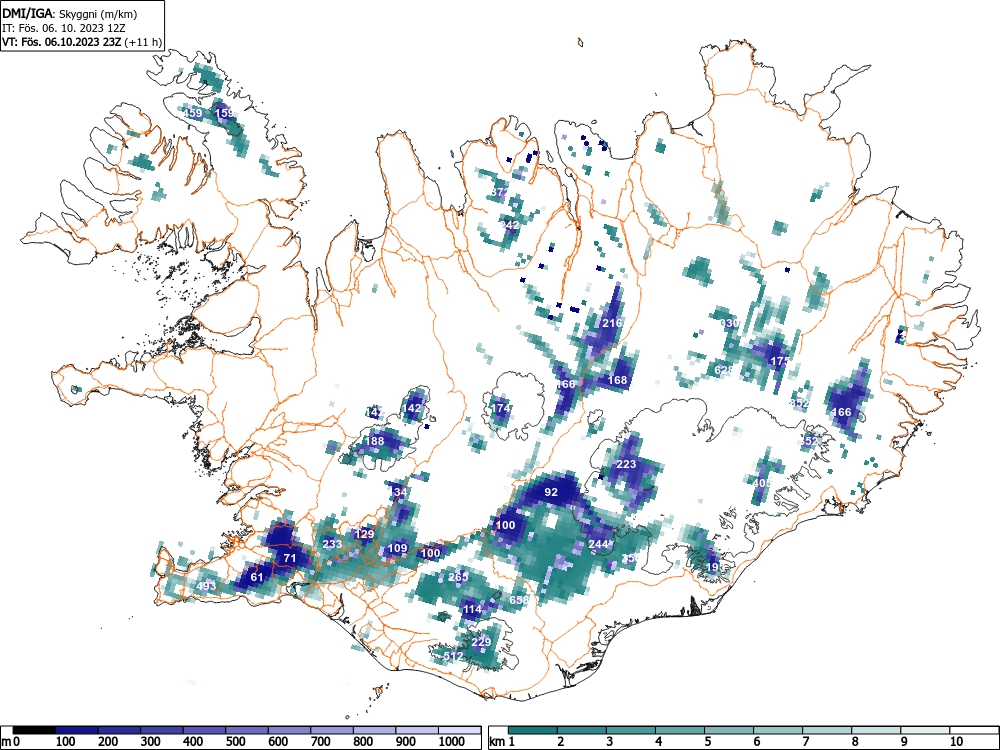
Task: Click the '233' visibility value on the map
Action: (x=332, y=544)
